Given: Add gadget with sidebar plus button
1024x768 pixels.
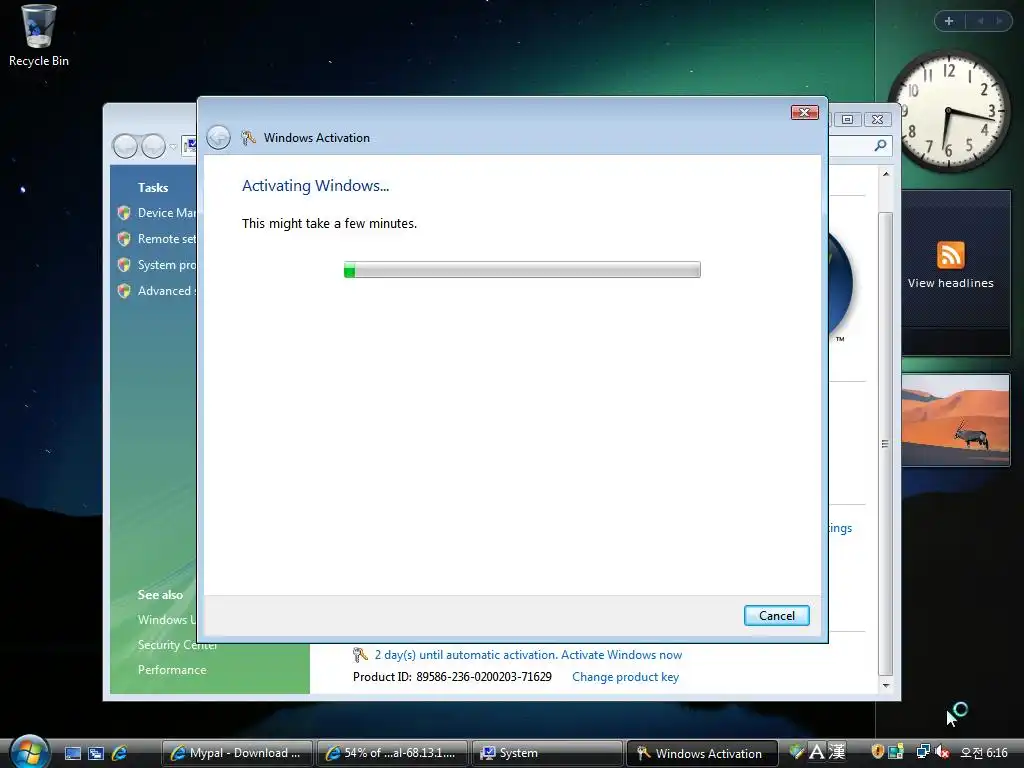Looking at the screenshot, I should click(x=949, y=21).
